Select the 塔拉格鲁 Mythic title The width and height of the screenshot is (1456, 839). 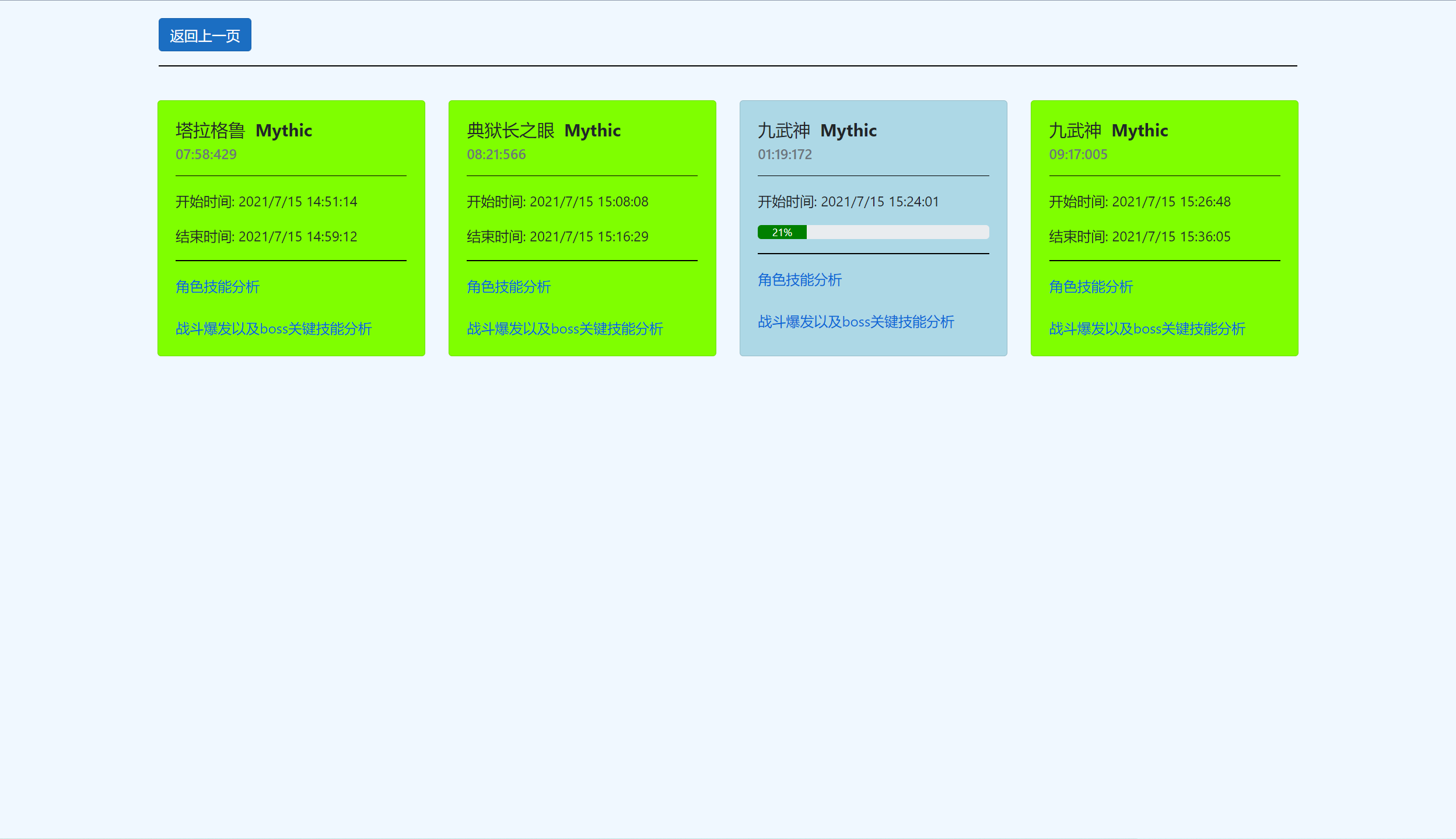(x=244, y=131)
